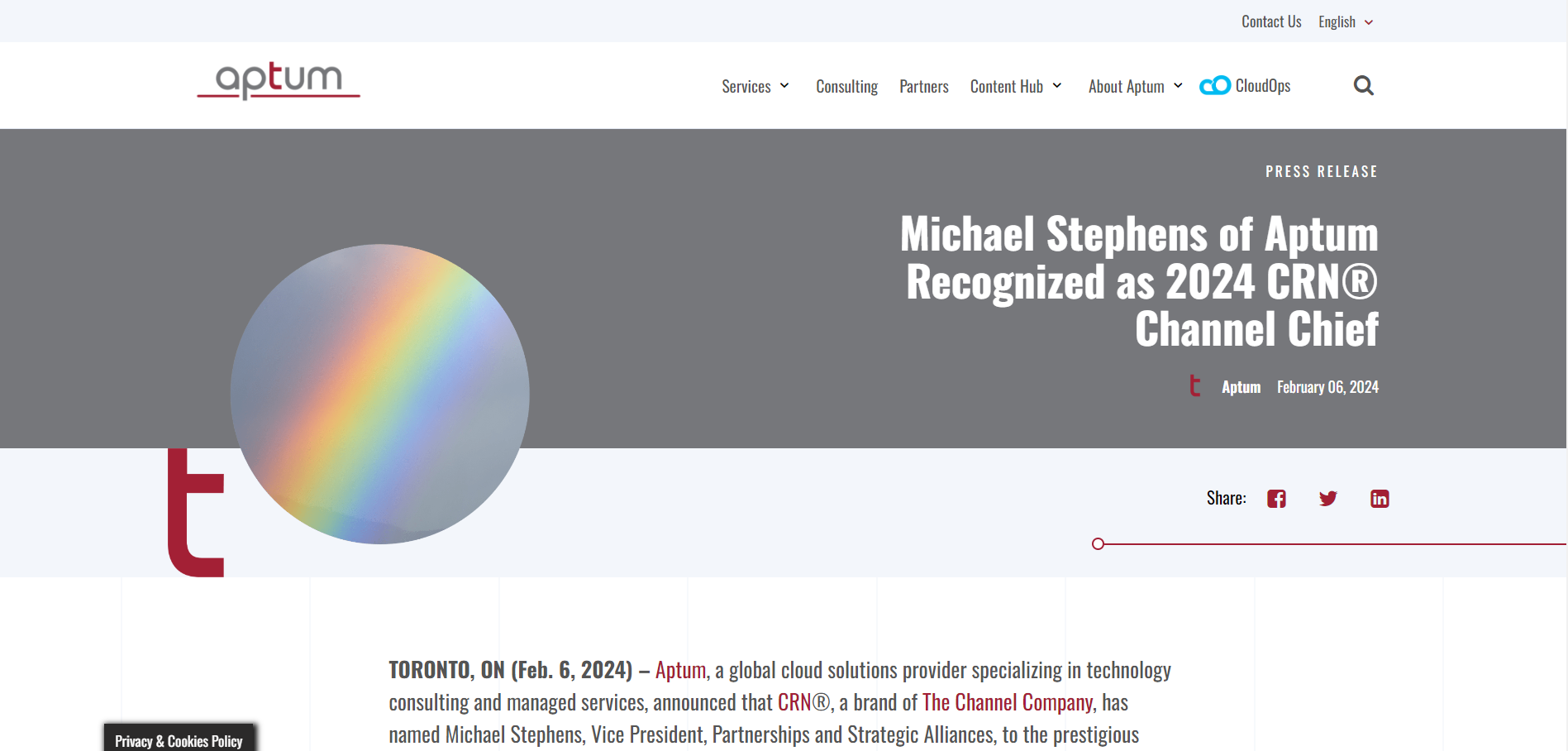The width and height of the screenshot is (1568, 751).
Task: Expand the About Aptum dropdown
Action: click(x=1134, y=85)
